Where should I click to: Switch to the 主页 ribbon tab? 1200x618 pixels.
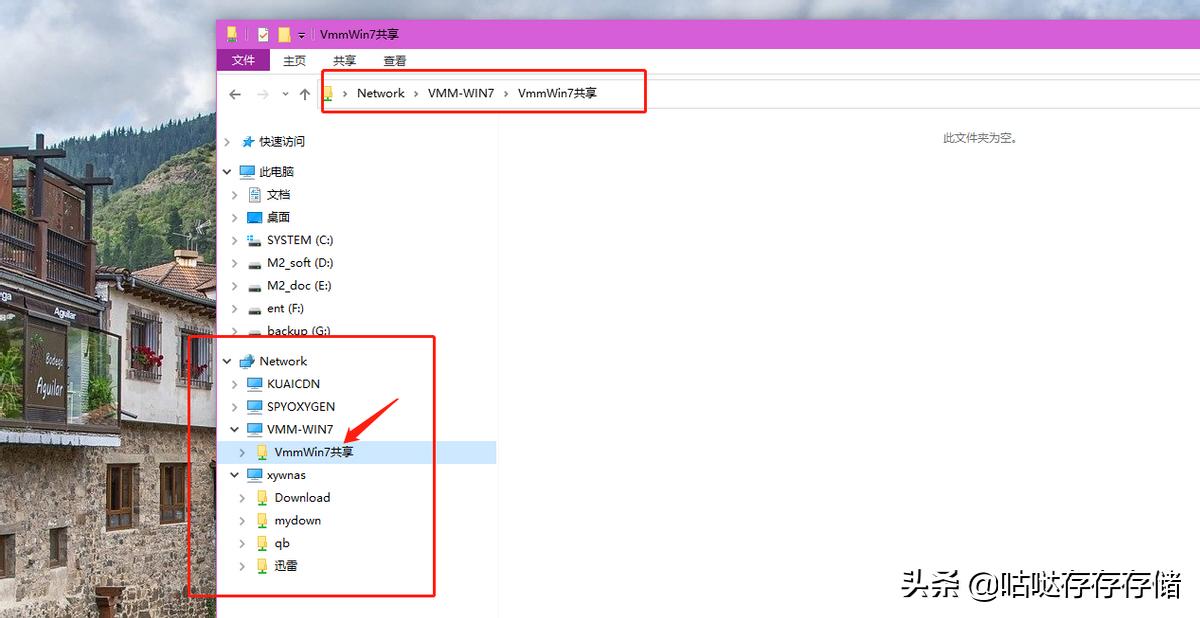(294, 60)
